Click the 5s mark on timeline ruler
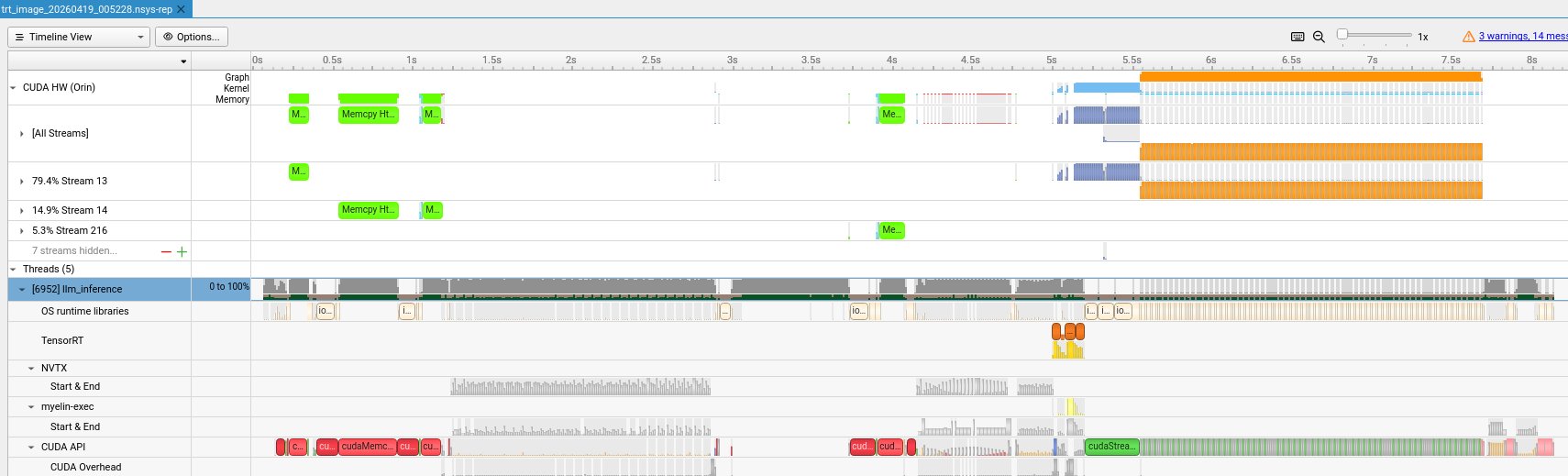Viewport: 1568px width, 476px height. 1052,61
